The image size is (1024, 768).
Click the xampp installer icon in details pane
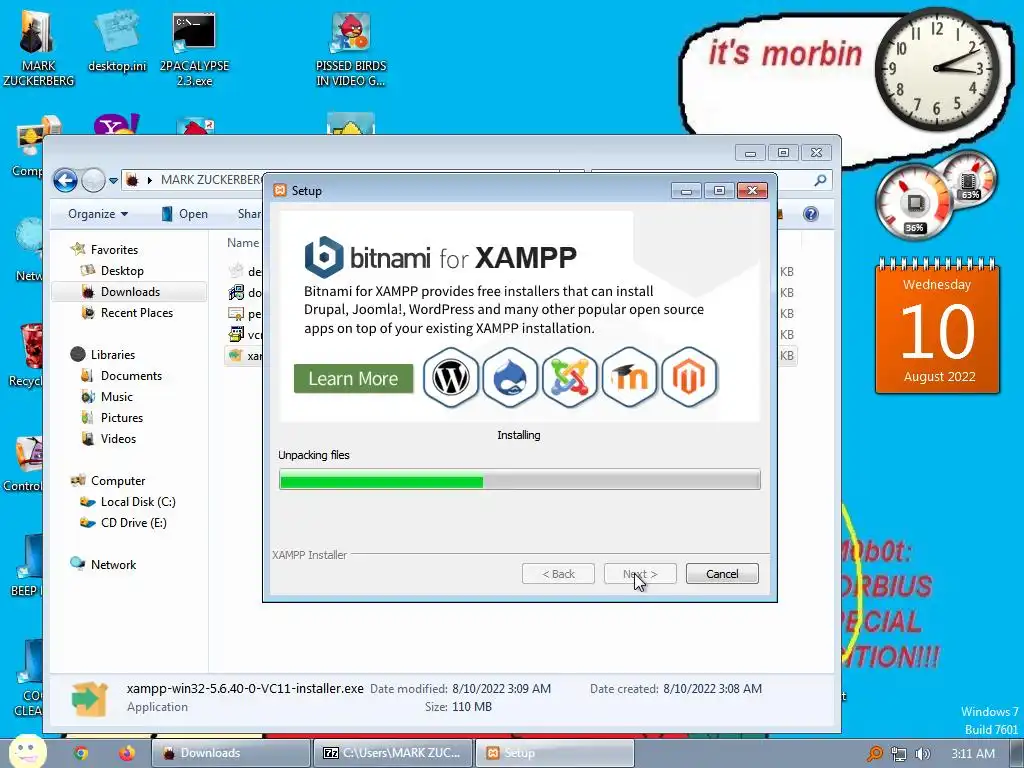(x=89, y=698)
